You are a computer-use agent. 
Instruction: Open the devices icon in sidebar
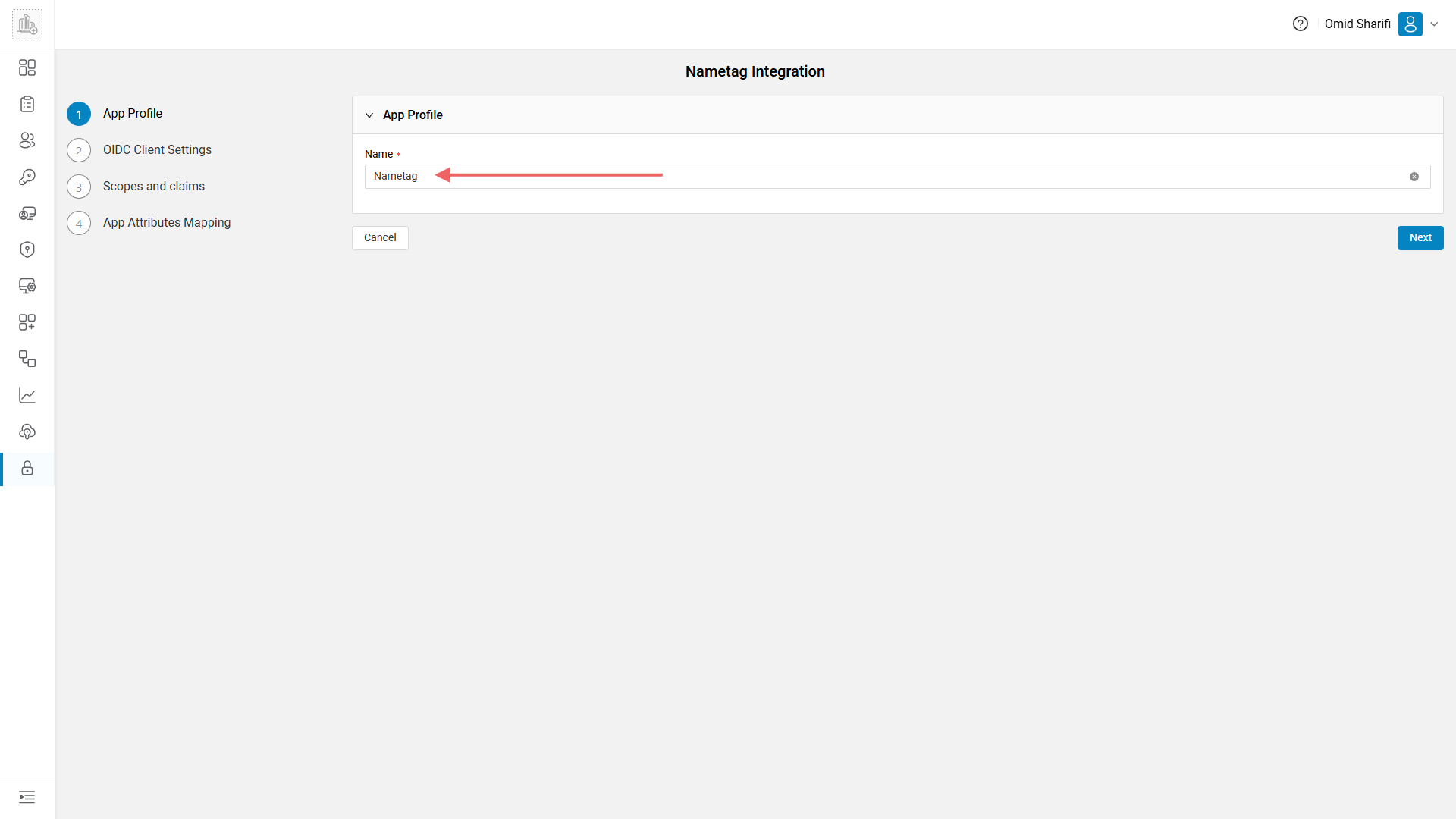click(x=27, y=213)
